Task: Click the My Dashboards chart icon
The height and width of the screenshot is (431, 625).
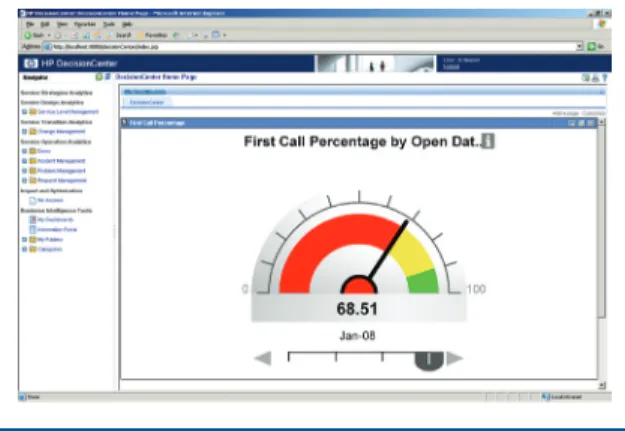Action: click(x=33, y=220)
